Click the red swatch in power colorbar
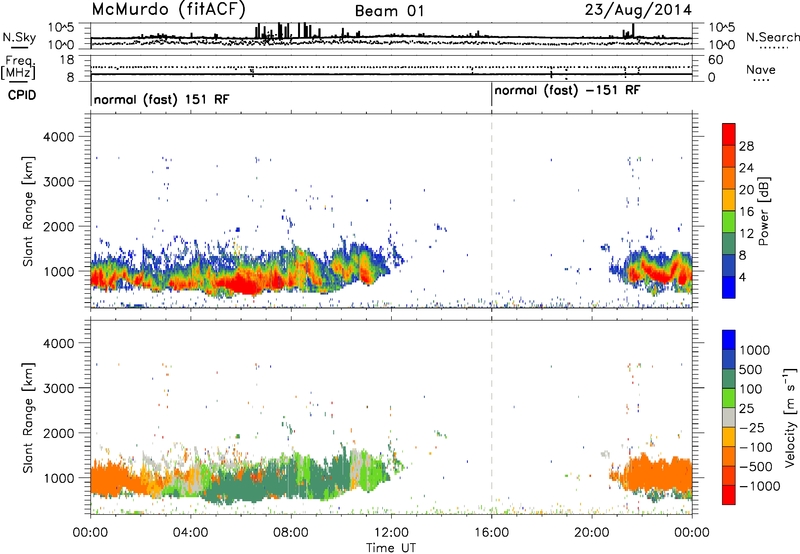 tap(729, 134)
